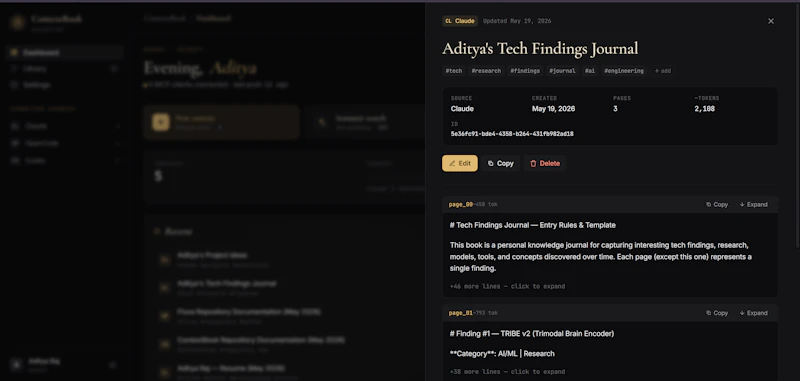Screen dimensions: 800x381
Task: Add a new tag with + add
Action: [663, 71]
